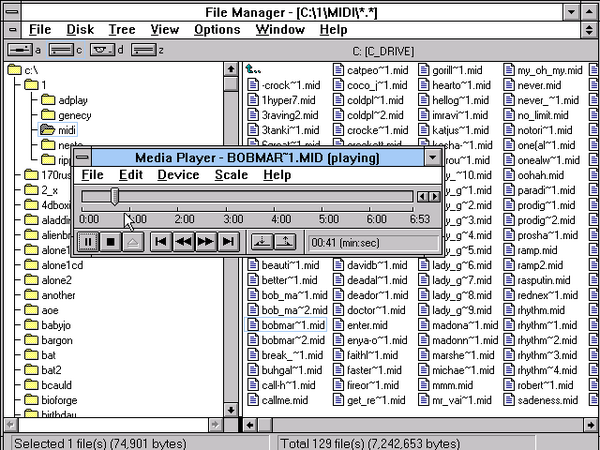The height and width of the screenshot is (450, 600).
Task: Click file list scroll left arrow
Action: click(251, 425)
